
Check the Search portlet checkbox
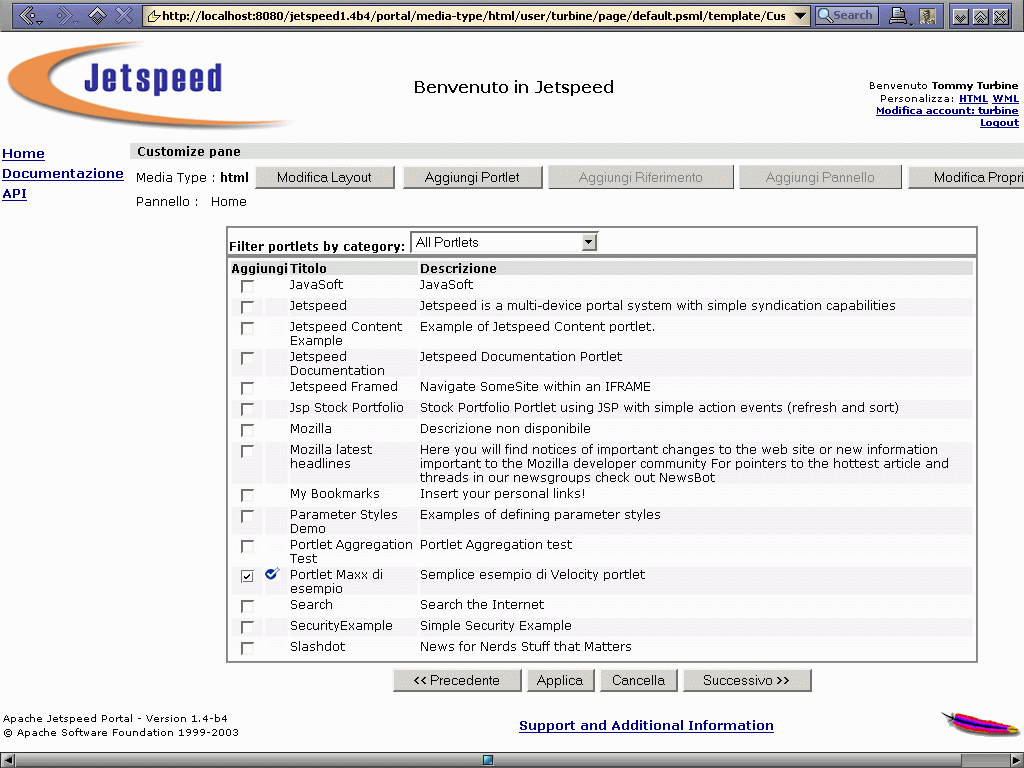(x=247, y=606)
